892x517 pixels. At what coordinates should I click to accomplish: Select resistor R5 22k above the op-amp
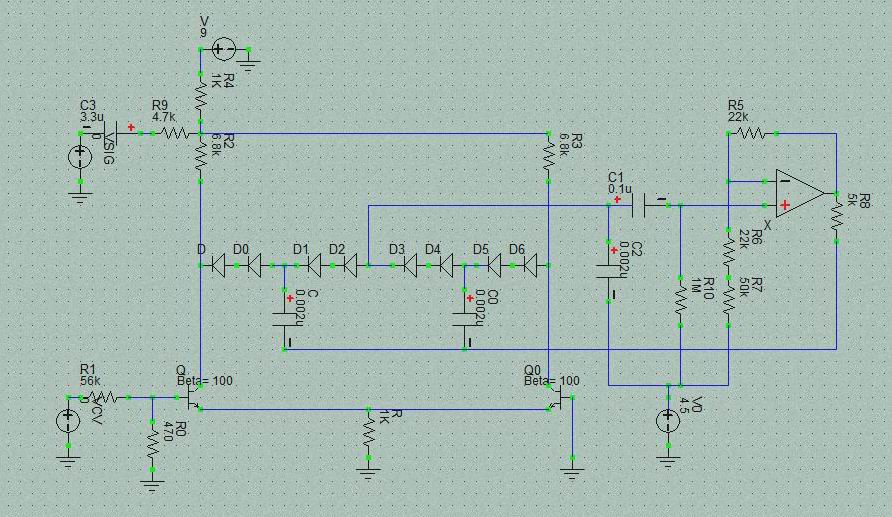coord(753,132)
